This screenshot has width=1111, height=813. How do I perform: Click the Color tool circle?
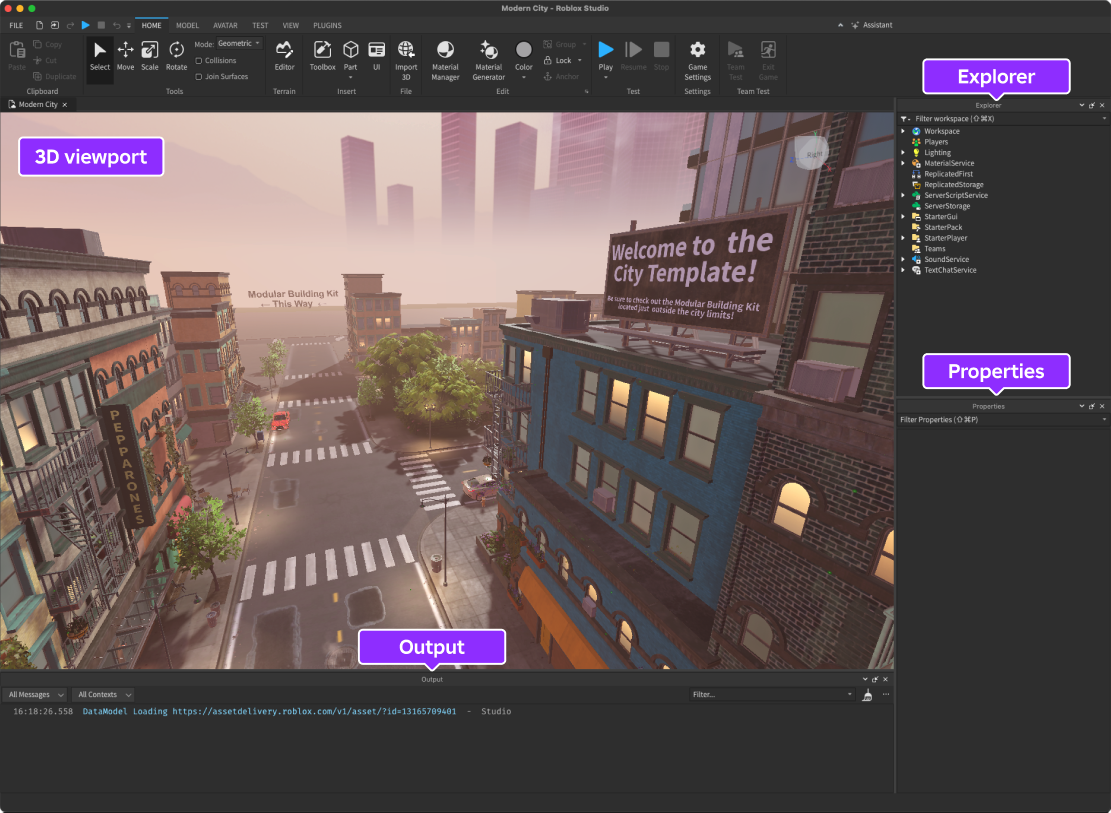click(524, 50)
